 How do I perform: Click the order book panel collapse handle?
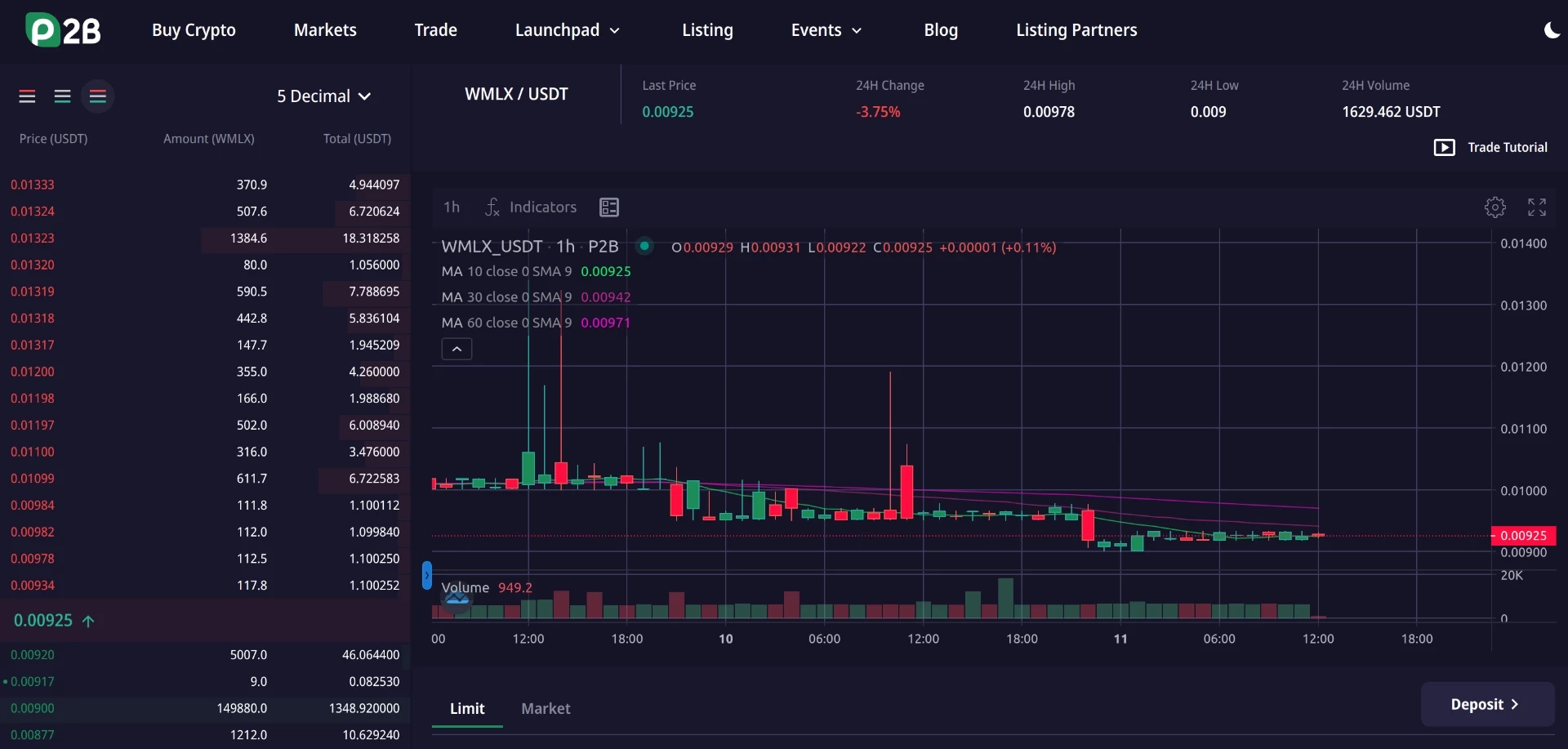tap(426, 575)
